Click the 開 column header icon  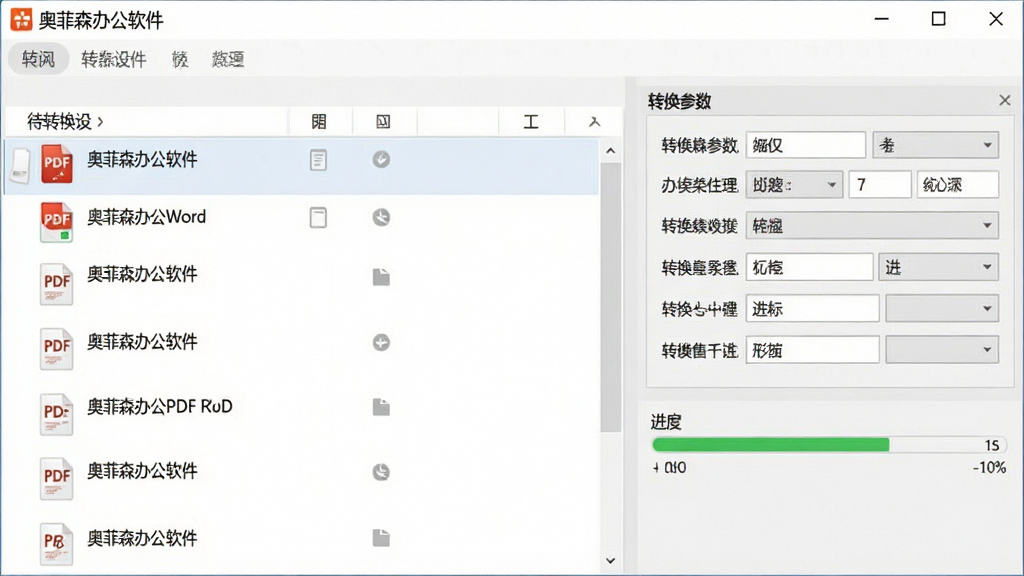pyautogui.click(x=319, y=121)
